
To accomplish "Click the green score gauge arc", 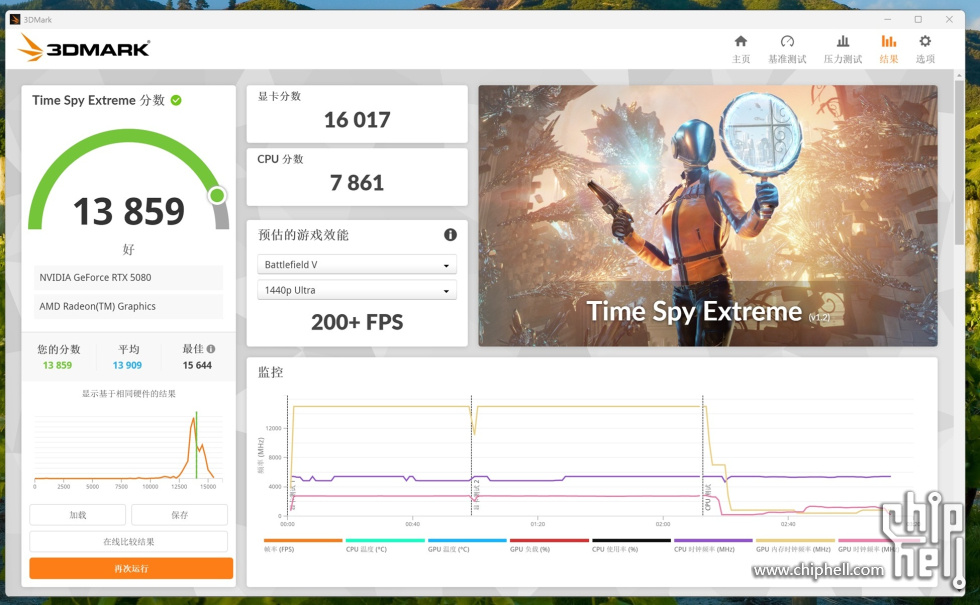I will 129,178.
